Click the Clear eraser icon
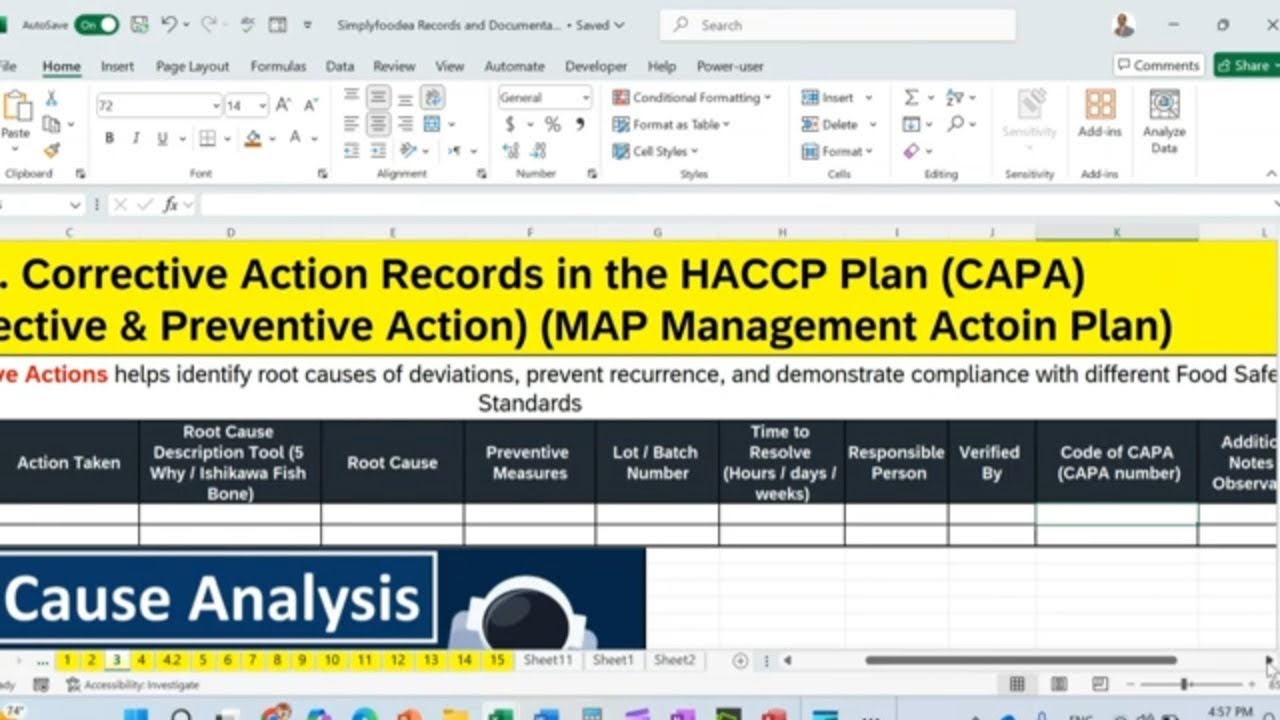The width and height of the screenshot is (1280, 720). coord(911,151)
